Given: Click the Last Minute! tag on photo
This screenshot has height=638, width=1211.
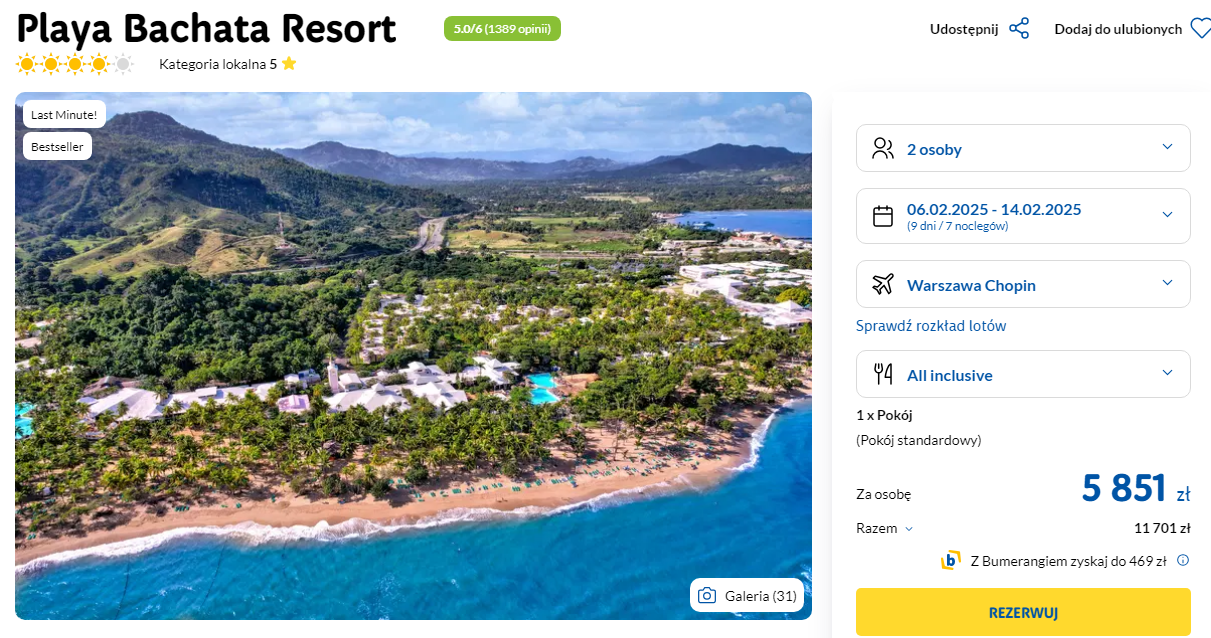Looking at the screenshot, I should coord(64,115).
